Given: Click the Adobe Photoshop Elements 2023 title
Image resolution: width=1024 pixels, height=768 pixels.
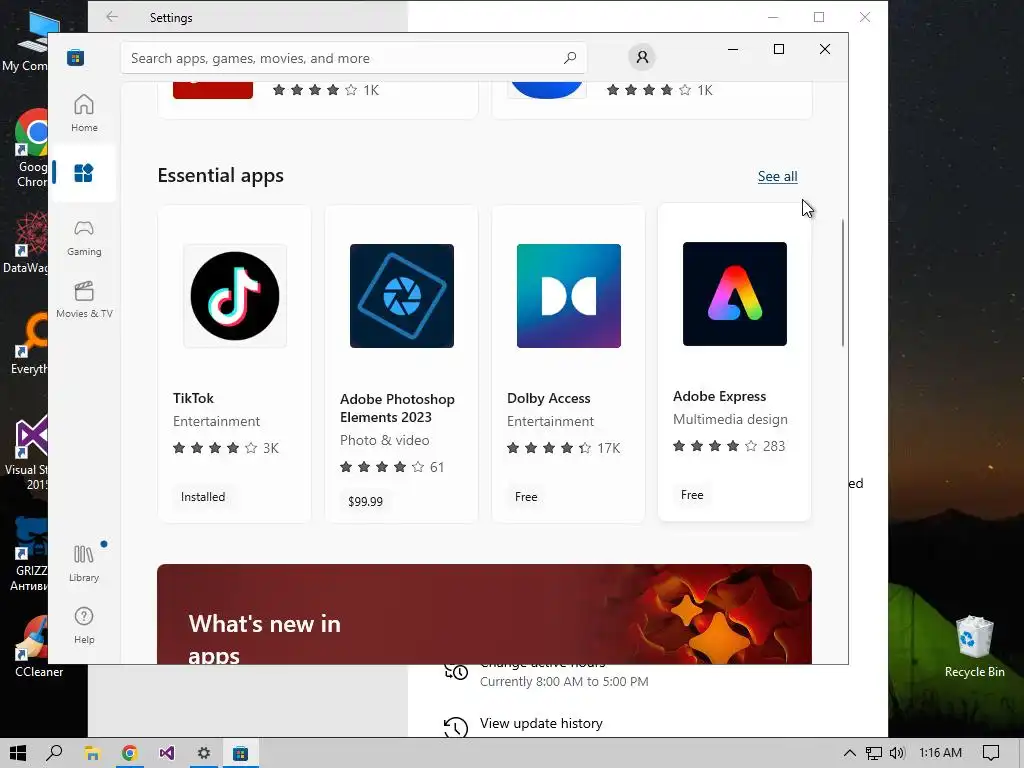Looking at the screenshot, I should click(397, 408).
